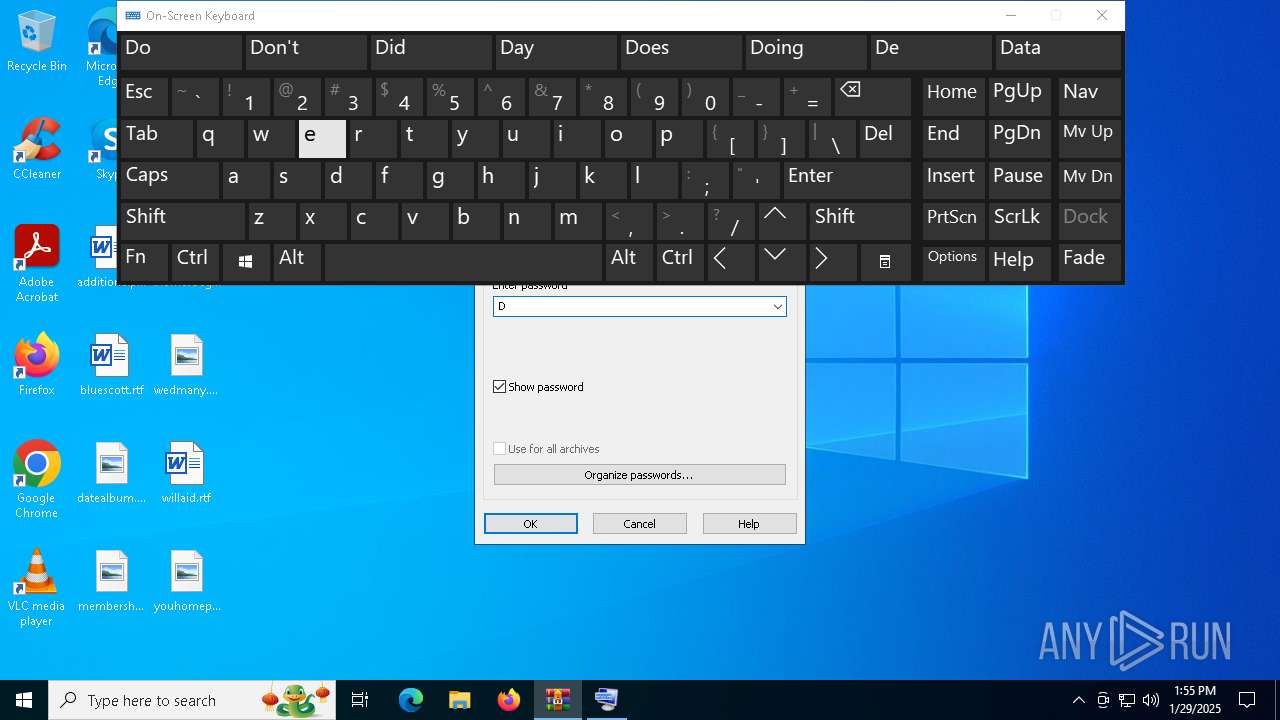The image size is (1280, 720).
Task: Choose the "Day" text suggestion
Action: click(556, 52)
